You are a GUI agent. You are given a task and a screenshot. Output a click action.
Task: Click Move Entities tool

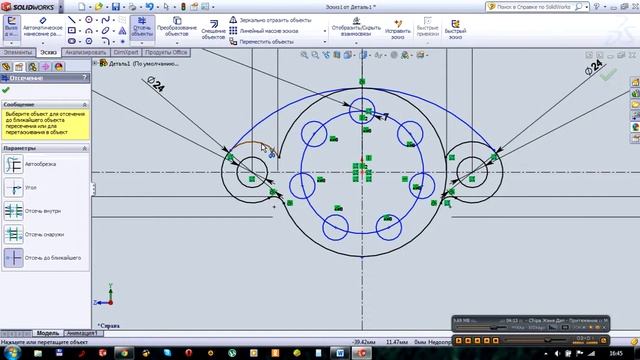(x=262, y=42)
